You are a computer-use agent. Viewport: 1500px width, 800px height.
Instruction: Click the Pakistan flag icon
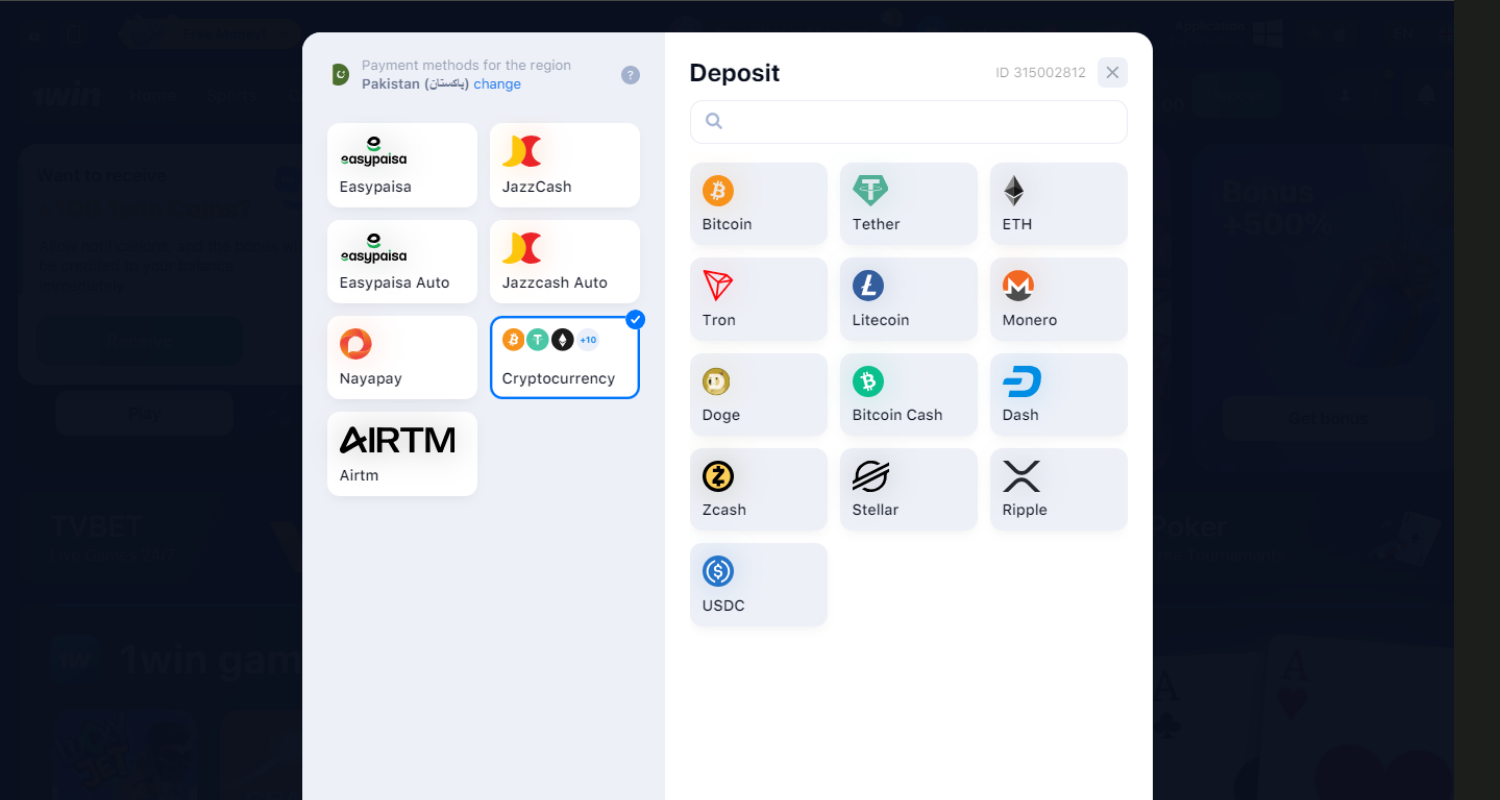pos(341,75)
